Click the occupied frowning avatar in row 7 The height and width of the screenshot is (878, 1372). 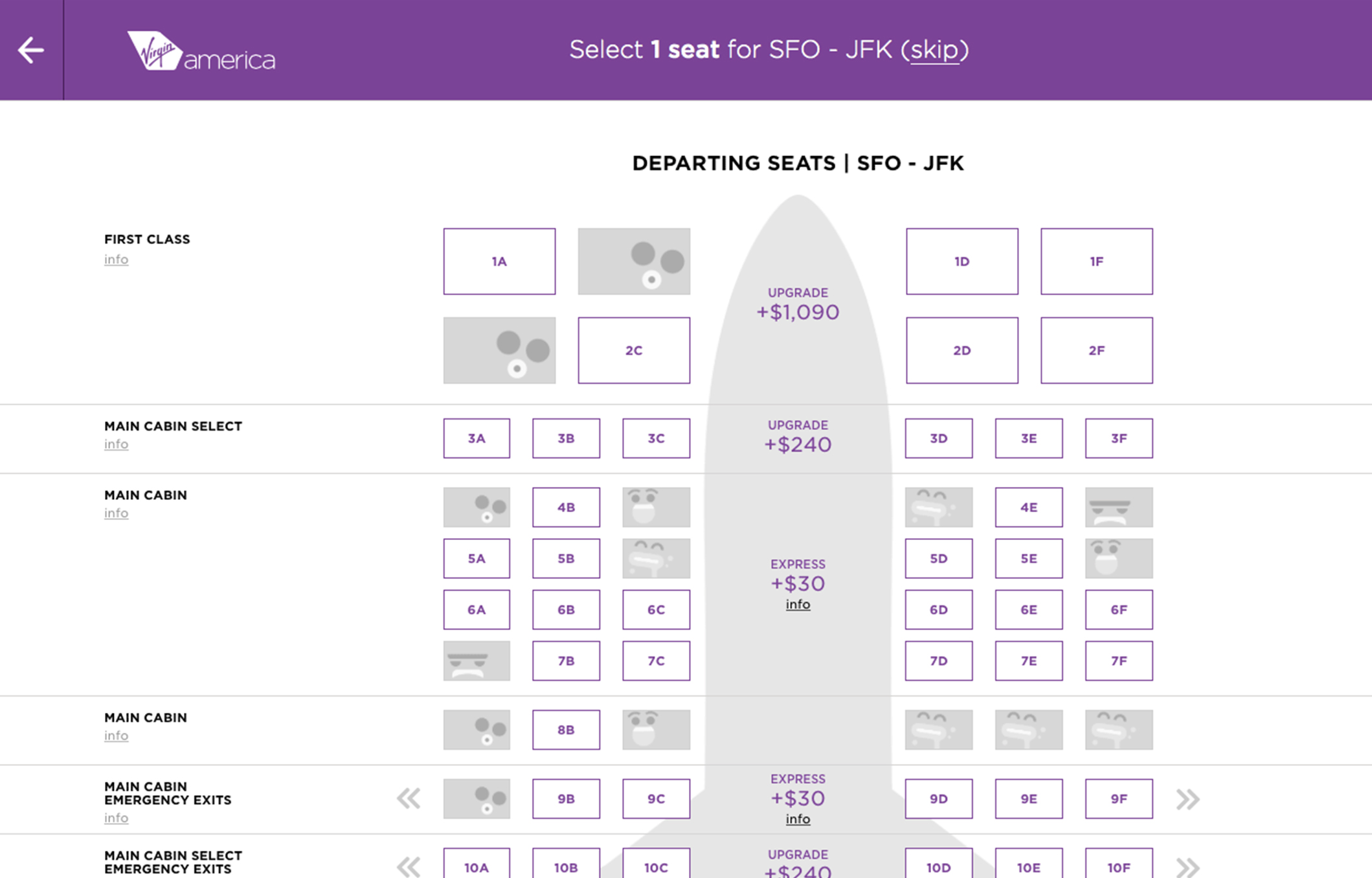pyautogui.click(x=477, y=660)
